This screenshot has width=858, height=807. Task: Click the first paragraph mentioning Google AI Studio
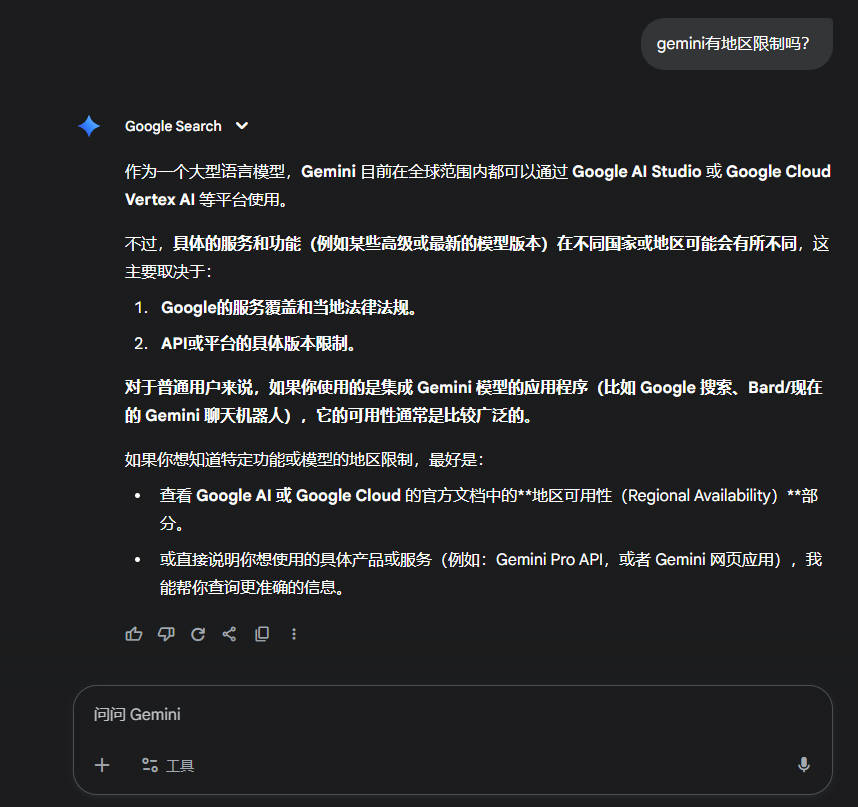[477, 185]
